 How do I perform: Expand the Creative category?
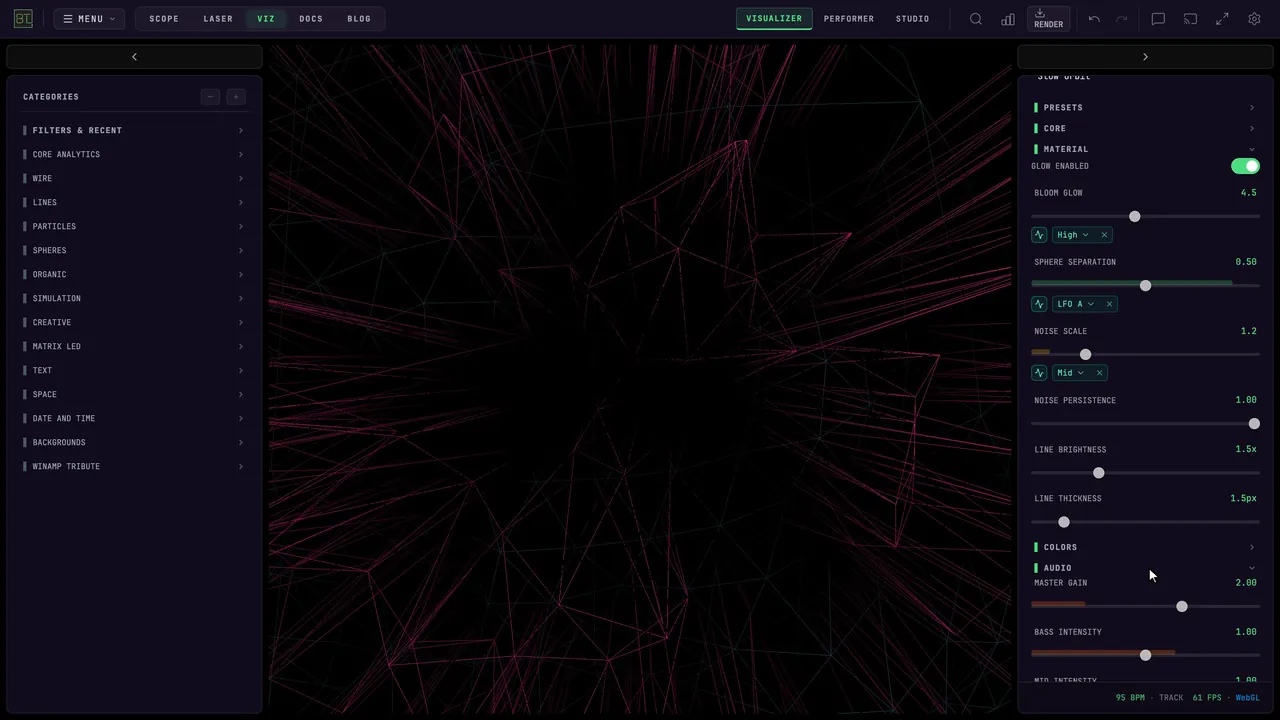click(134, 322)
